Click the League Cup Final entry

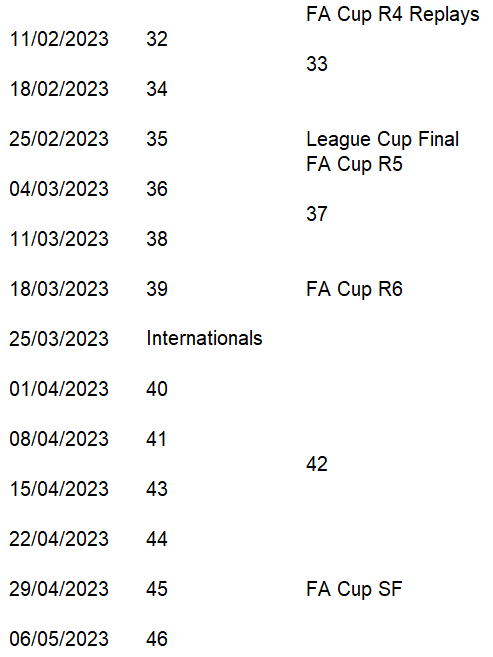[x=382, y=140]
